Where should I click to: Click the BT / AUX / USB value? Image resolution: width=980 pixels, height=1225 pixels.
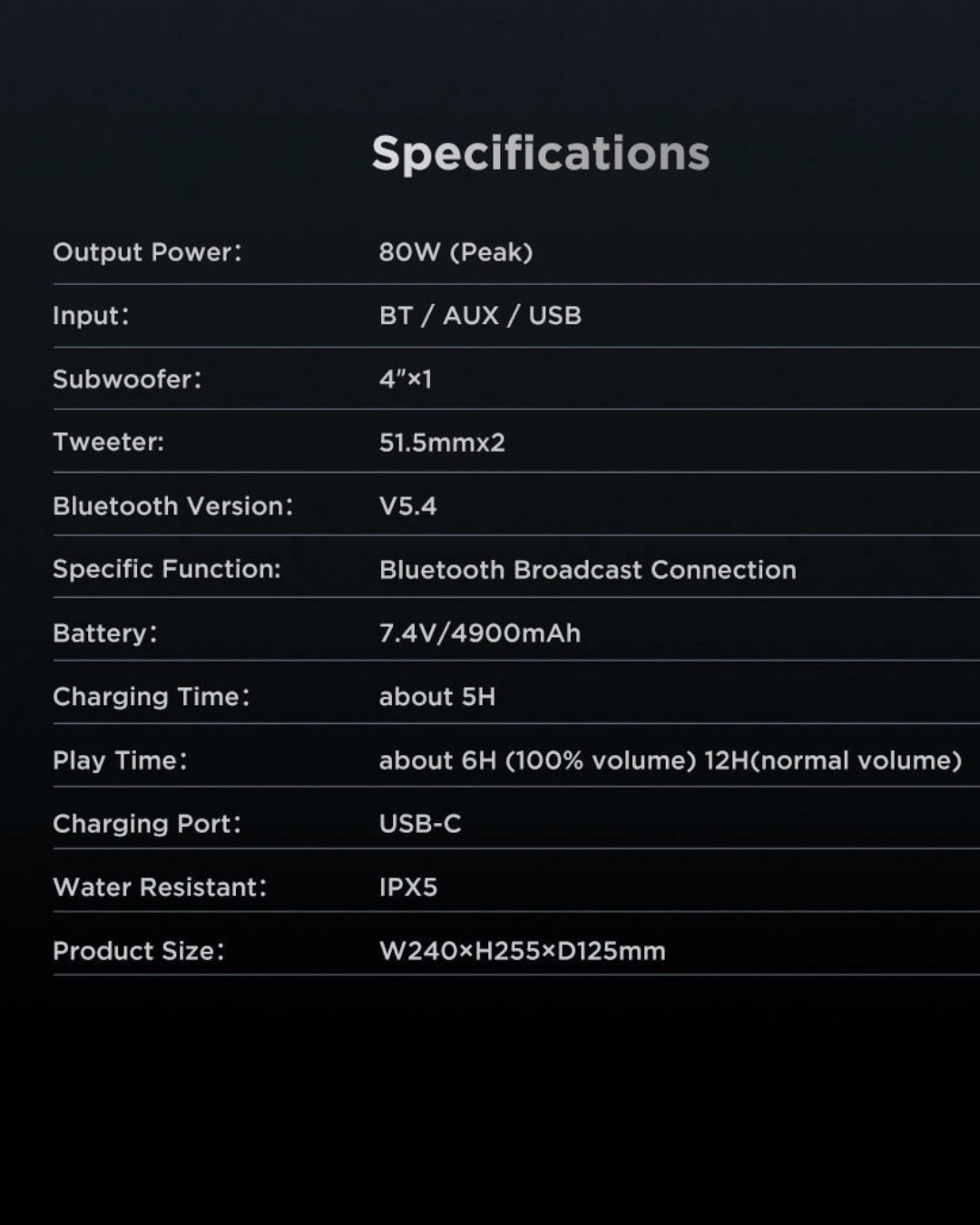pos(480,316)
